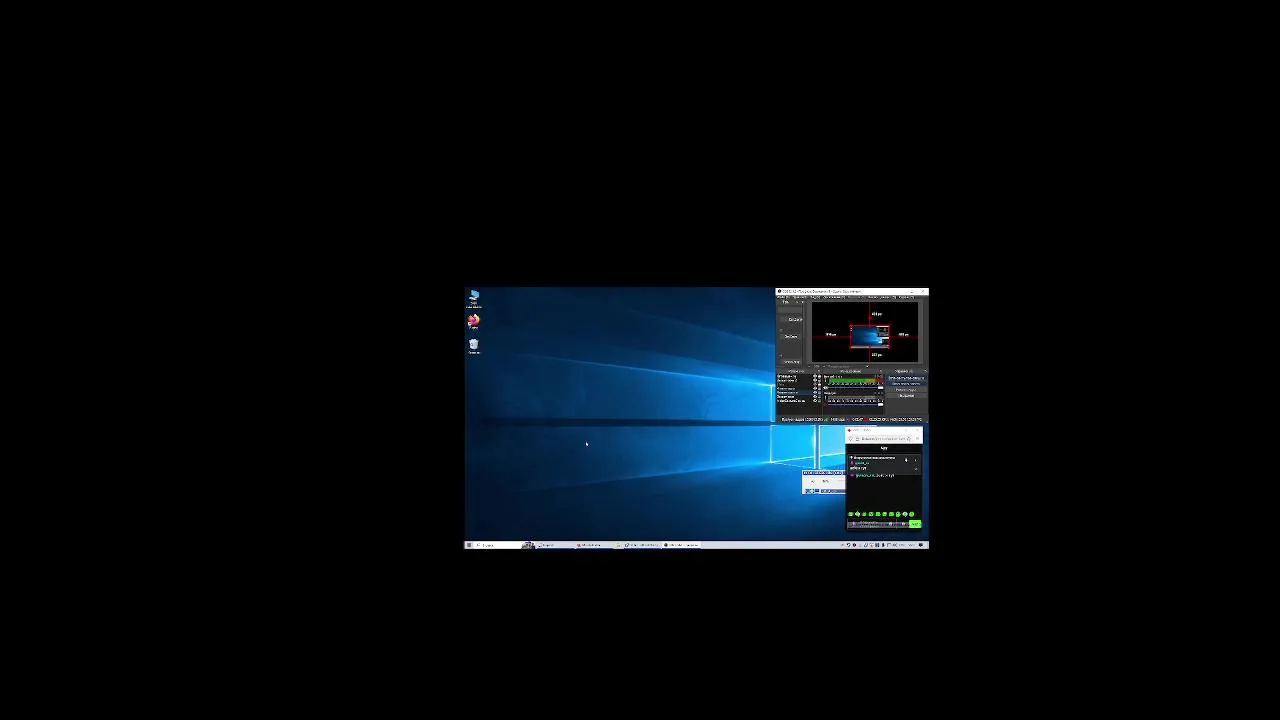This screenshot has width=1280, height=720.
Task: Click the bottom button in OBS Controls panel
Action: coord(906,396)
